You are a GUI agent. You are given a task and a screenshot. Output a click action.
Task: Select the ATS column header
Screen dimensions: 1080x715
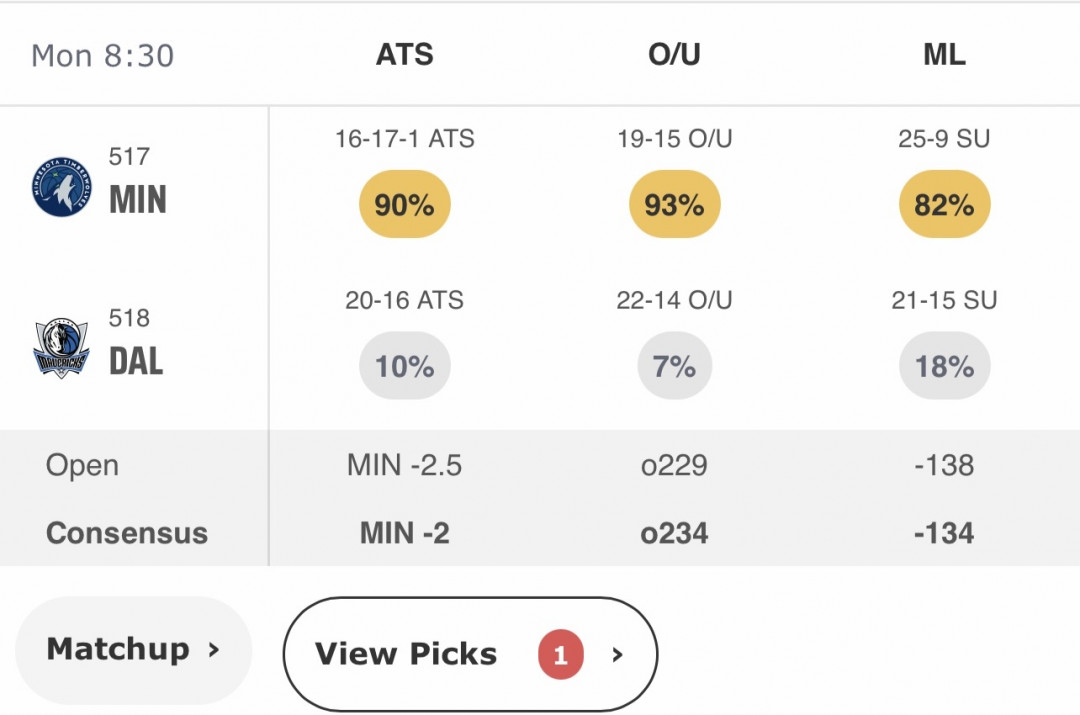point(404,54)
